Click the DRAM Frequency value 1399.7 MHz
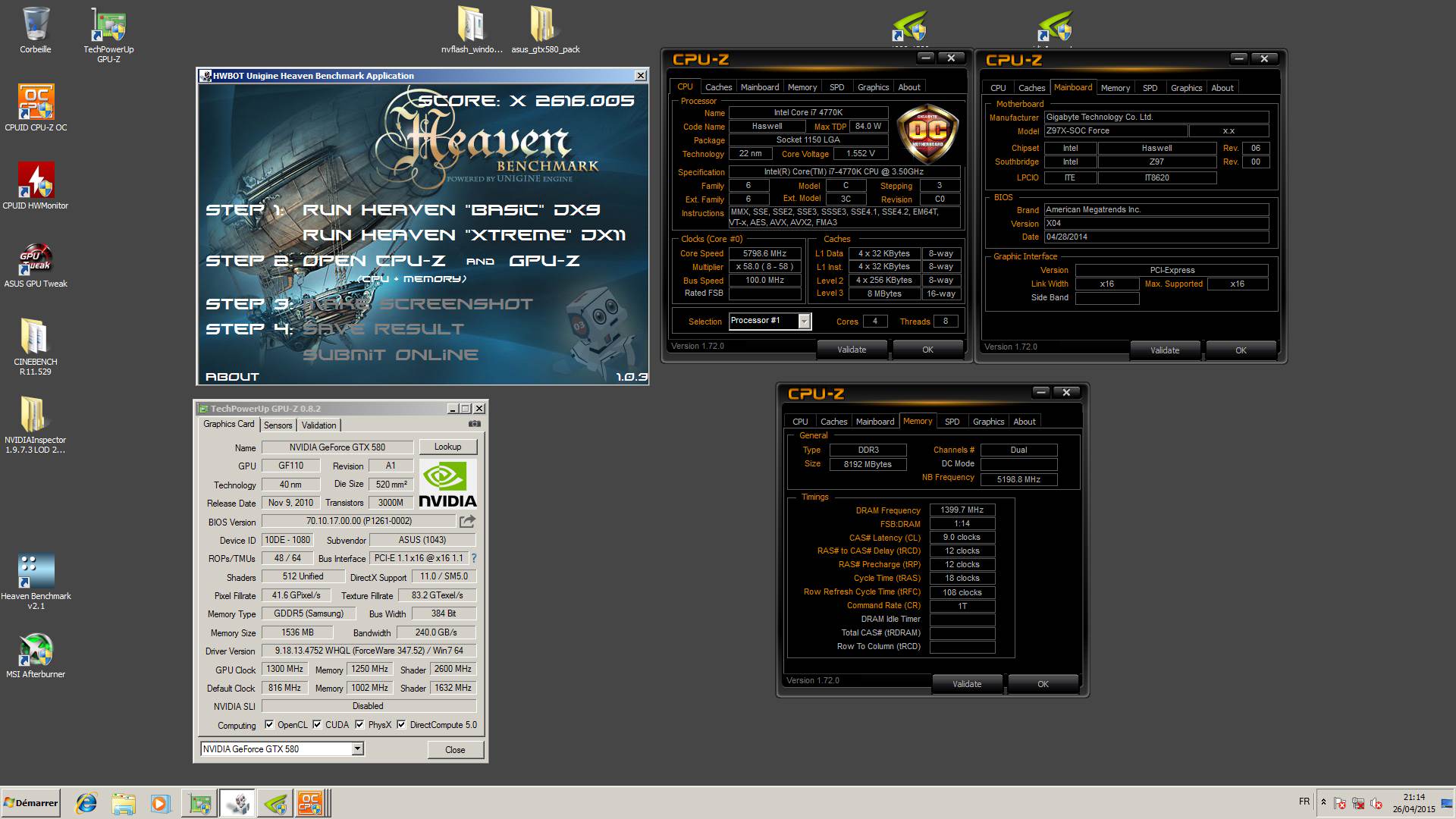1456x819 pixels. pos(962,510)
